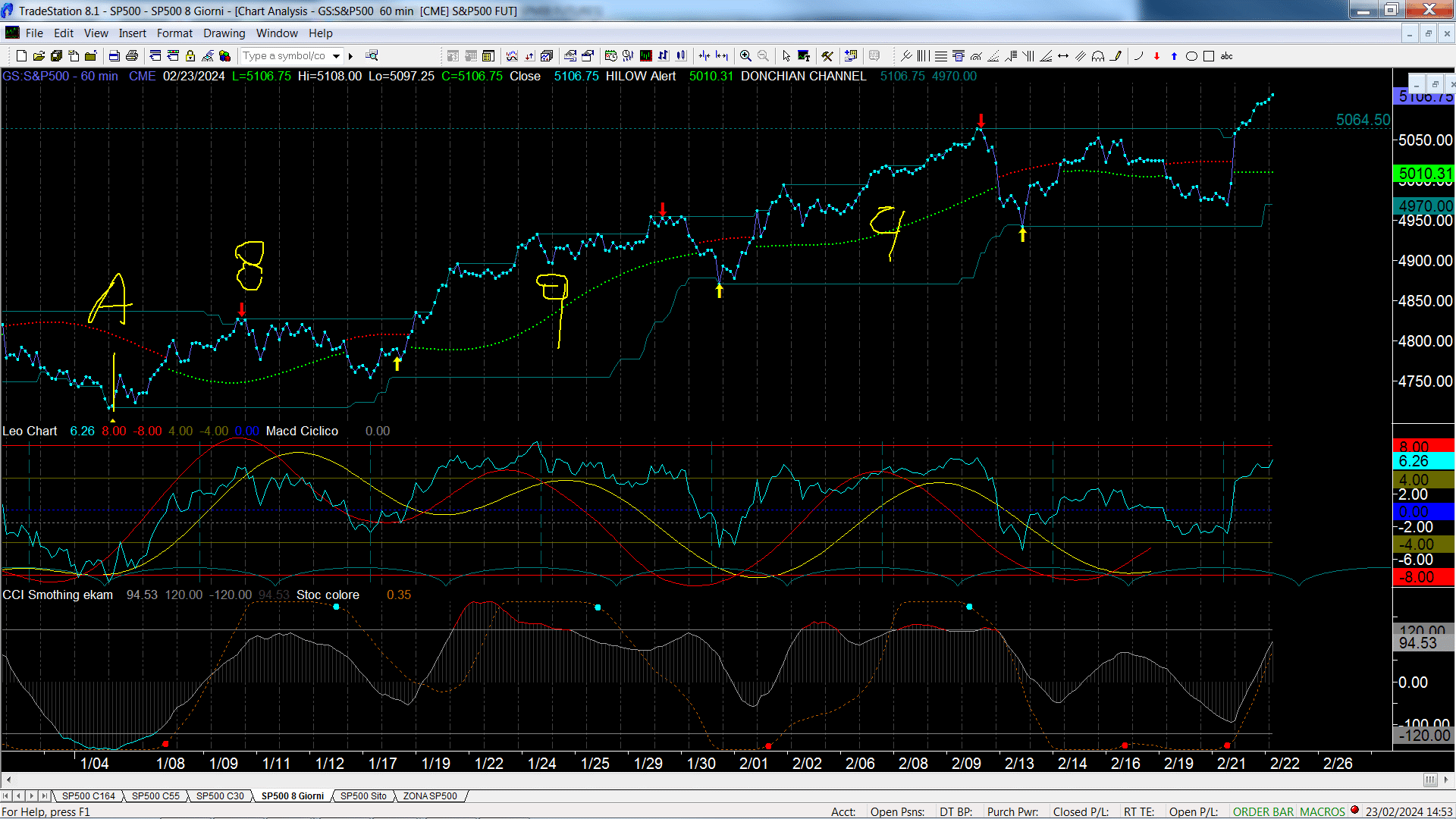Select the ellipse drawing tool
Image resolution: width=1456 pixels, height=819 pixels.
1191,56
